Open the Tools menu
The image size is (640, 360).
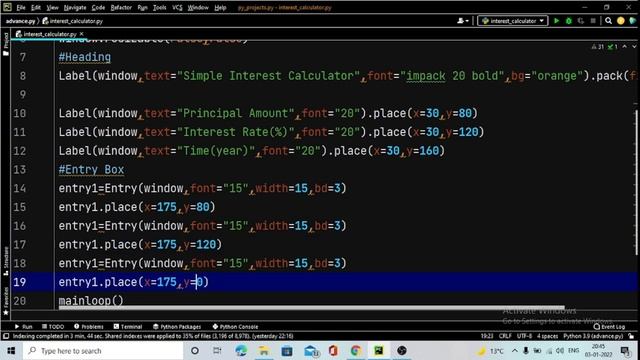[x=160, y=7]
